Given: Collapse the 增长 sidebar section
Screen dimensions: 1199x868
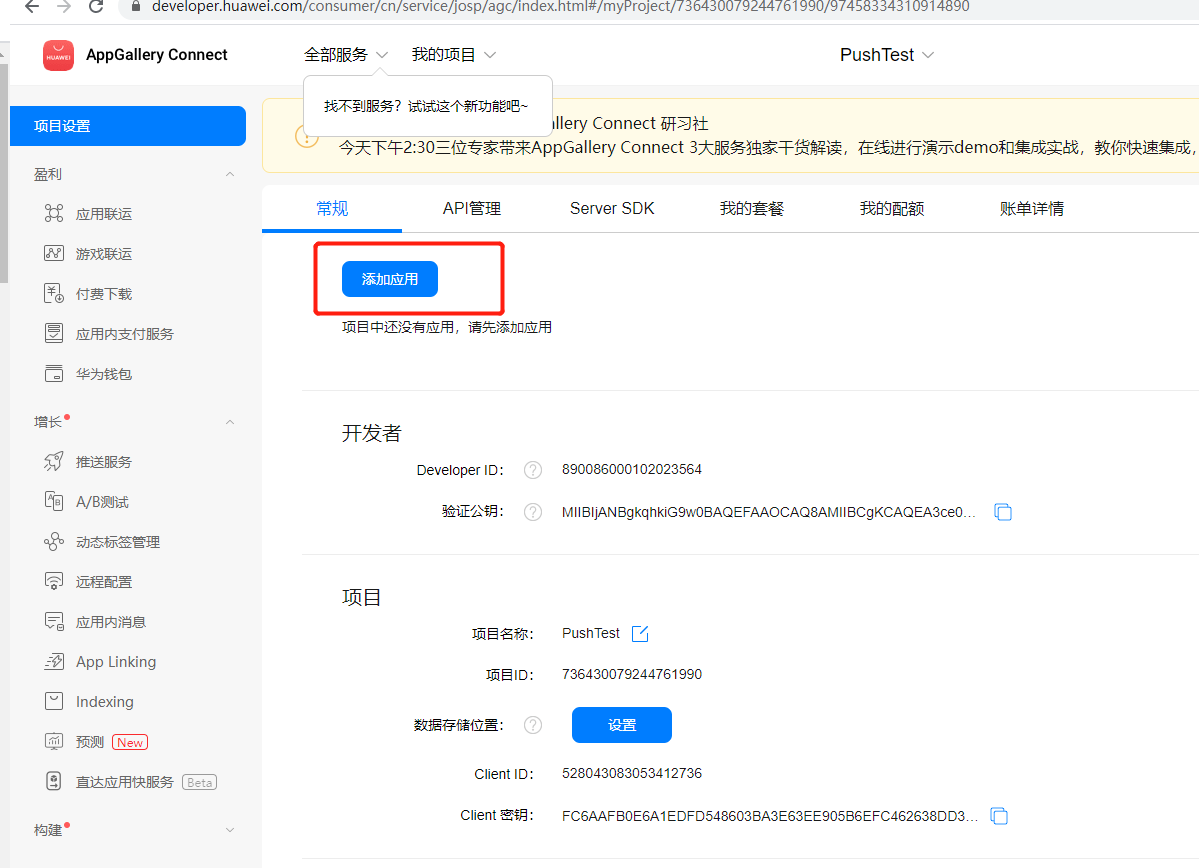Looking at the screenshot, I should tap(230, 422).
